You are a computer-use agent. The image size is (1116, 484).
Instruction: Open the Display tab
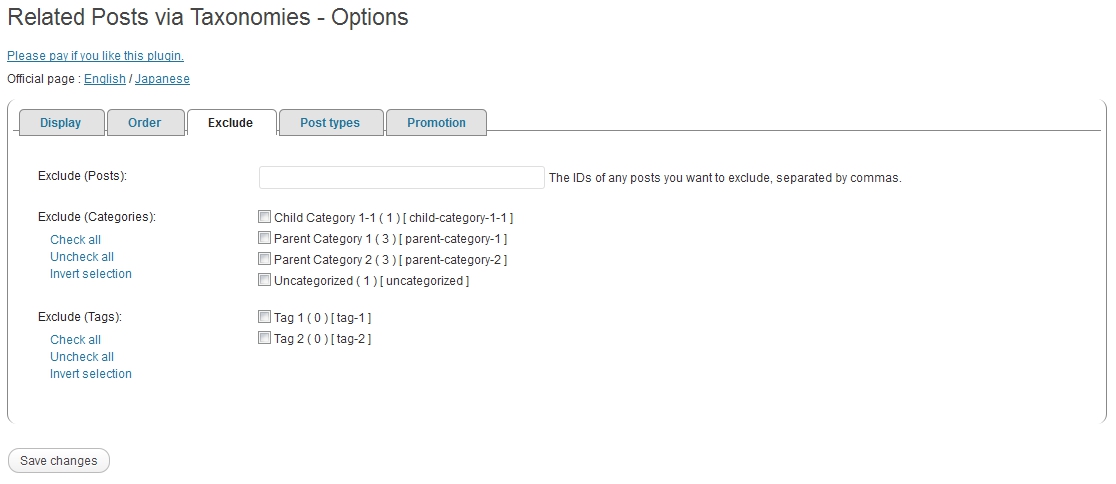60,123
